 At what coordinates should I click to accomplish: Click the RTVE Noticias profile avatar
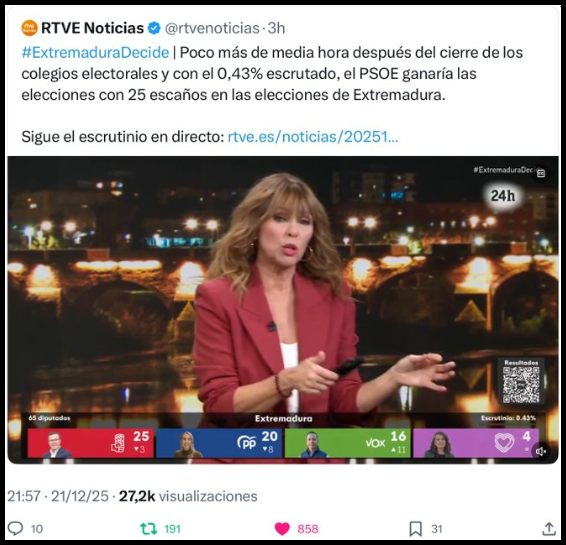click(x=29, y=28)
